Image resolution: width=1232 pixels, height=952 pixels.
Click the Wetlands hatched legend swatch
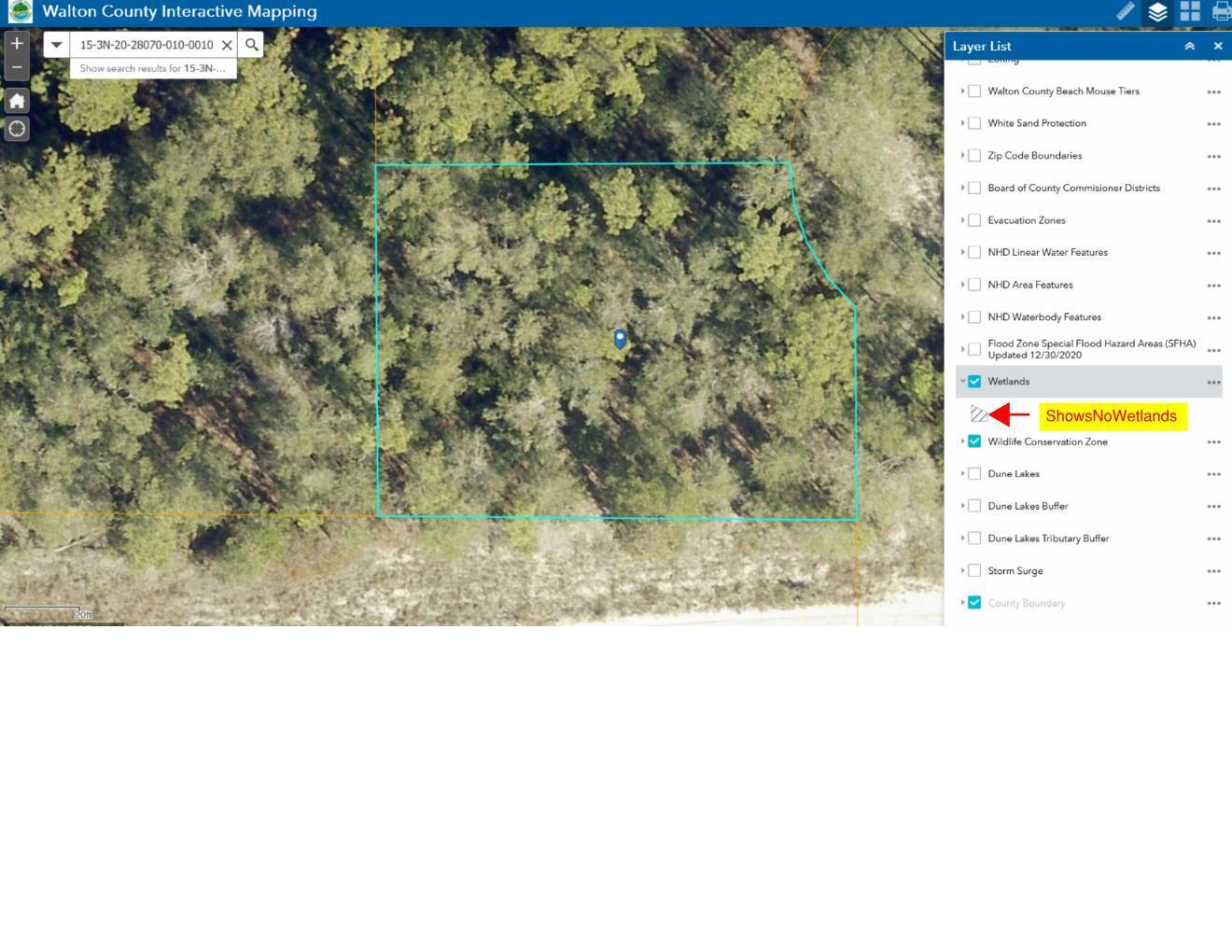(x=979, y=414)
